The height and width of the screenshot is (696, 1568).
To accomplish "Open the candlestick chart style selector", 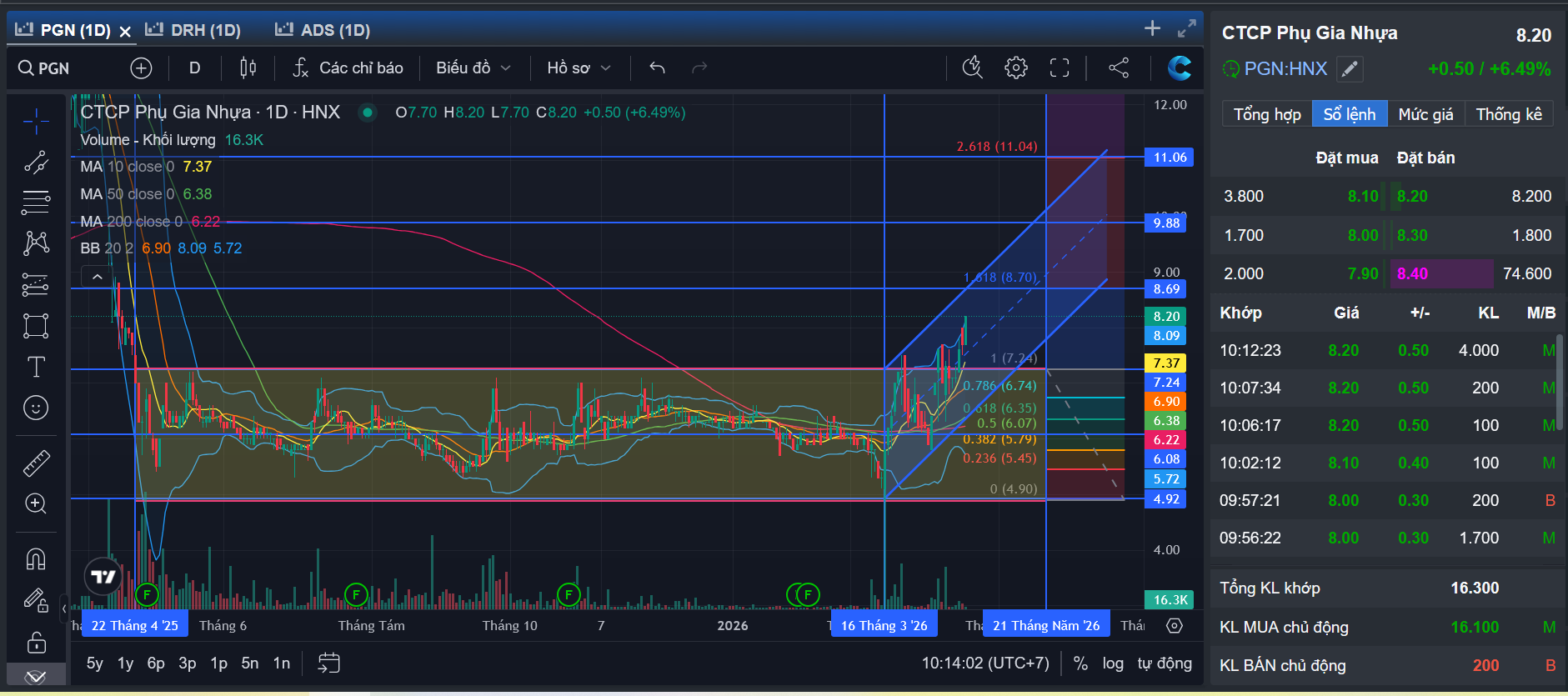I will pyautogui.click(x=248, y=68).
